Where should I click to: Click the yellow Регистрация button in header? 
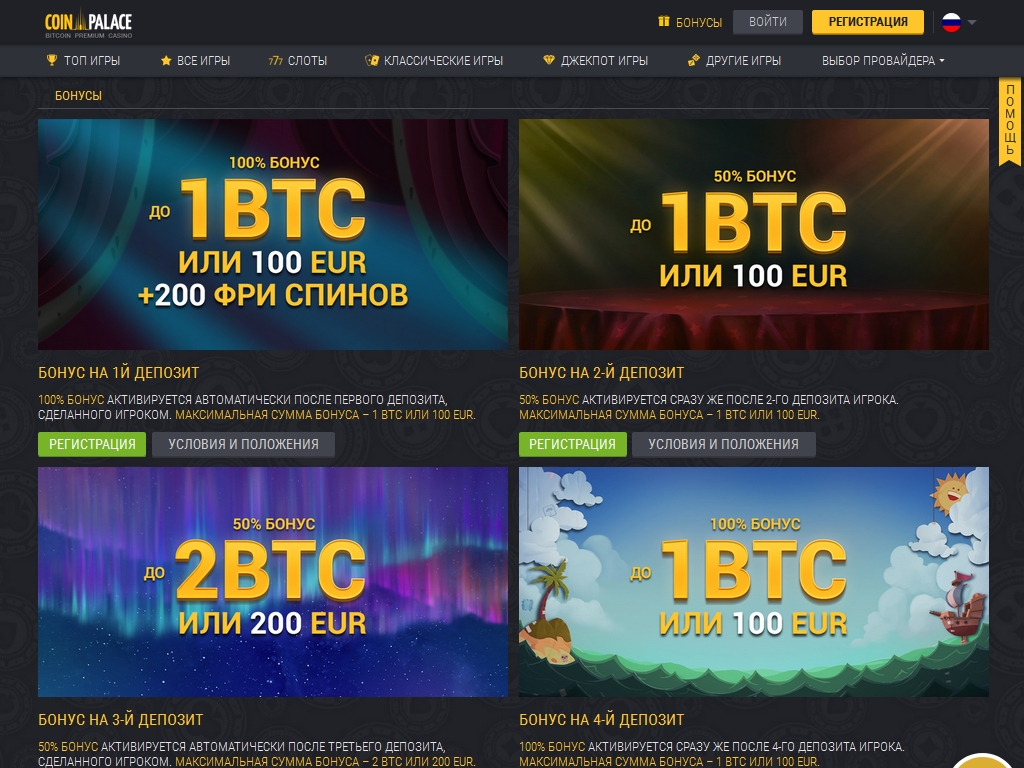pos(868,22)
